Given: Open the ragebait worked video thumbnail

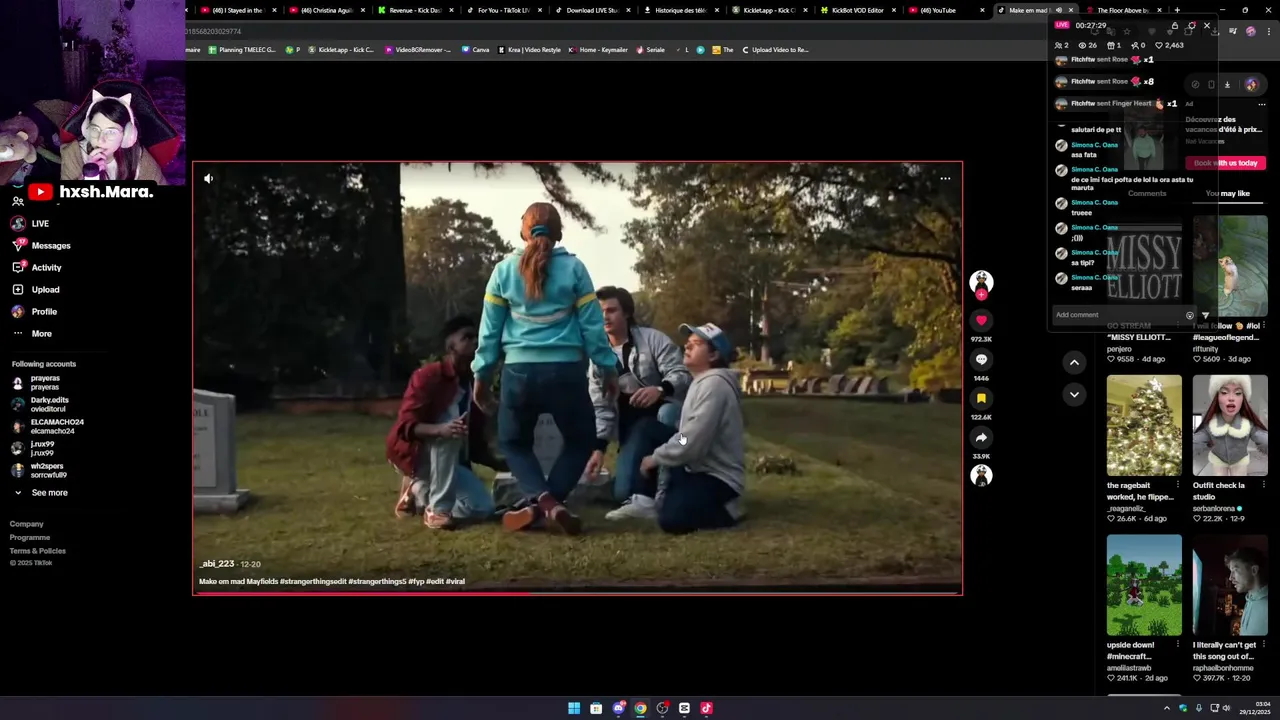Looking at the screenshot, I should 1144,425.
